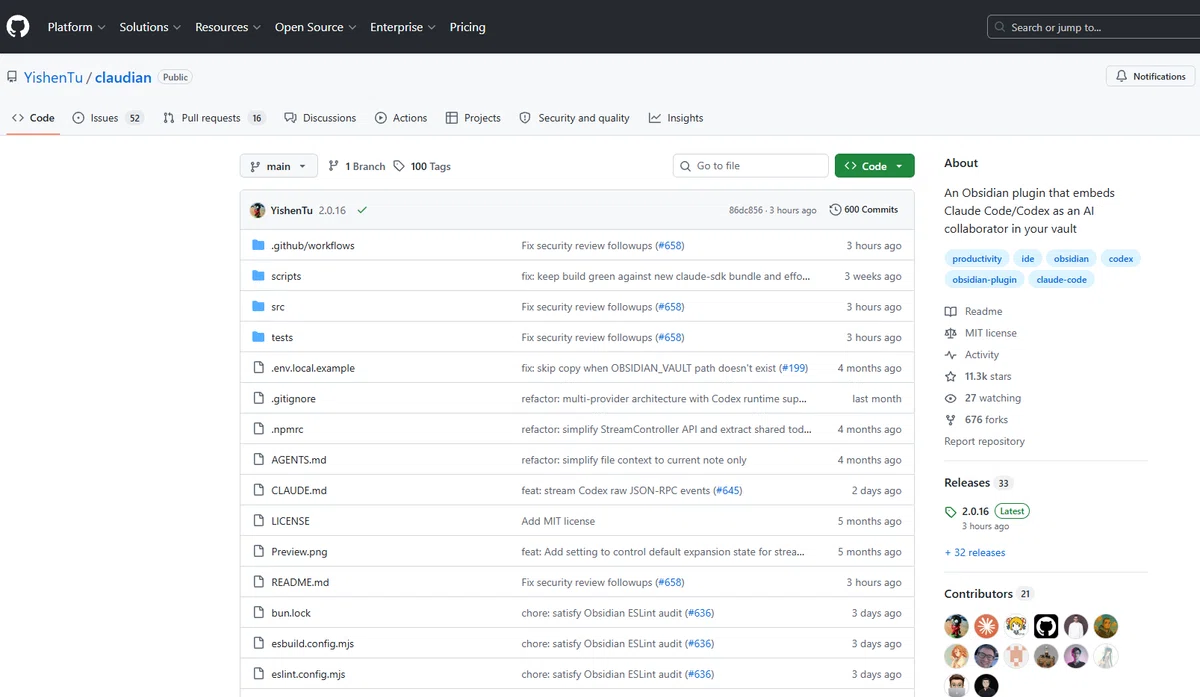Expand the Open Source menu
The height and width of the screenshot is (697, 1200).
coord(316,27)
